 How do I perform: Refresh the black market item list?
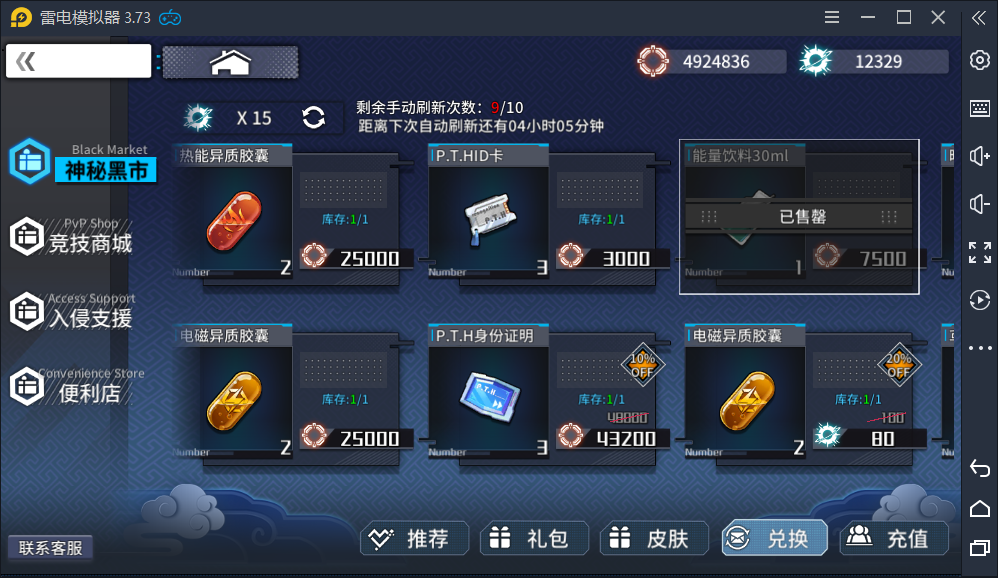[313, 117]
